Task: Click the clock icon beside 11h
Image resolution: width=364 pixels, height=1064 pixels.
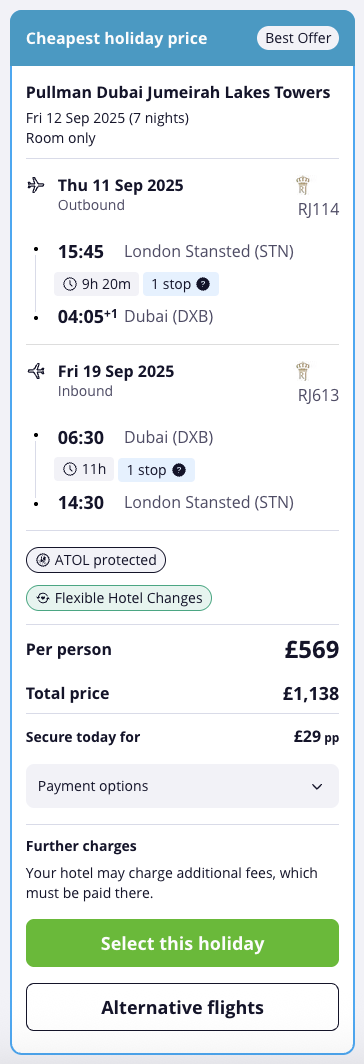Action: pos(70,469)
